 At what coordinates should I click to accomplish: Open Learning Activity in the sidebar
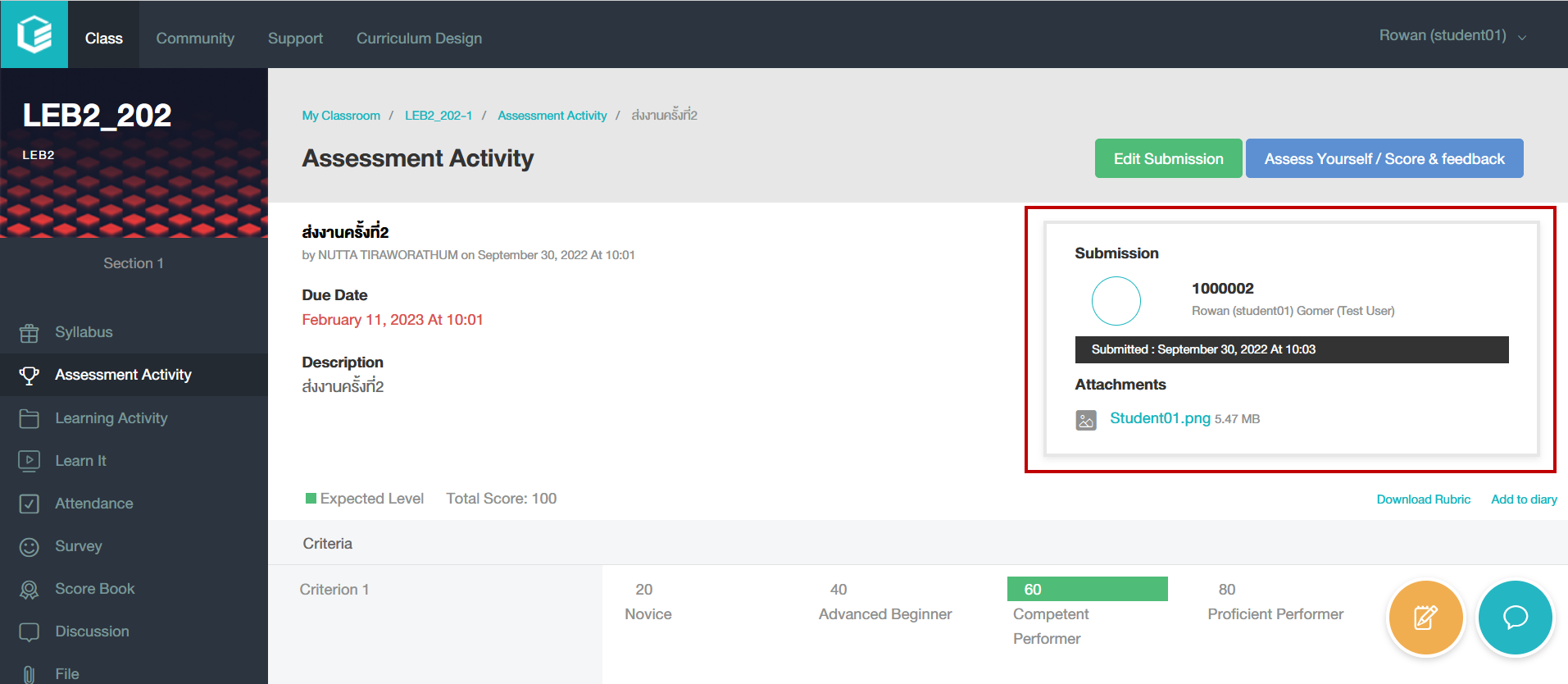click(134, 418)
